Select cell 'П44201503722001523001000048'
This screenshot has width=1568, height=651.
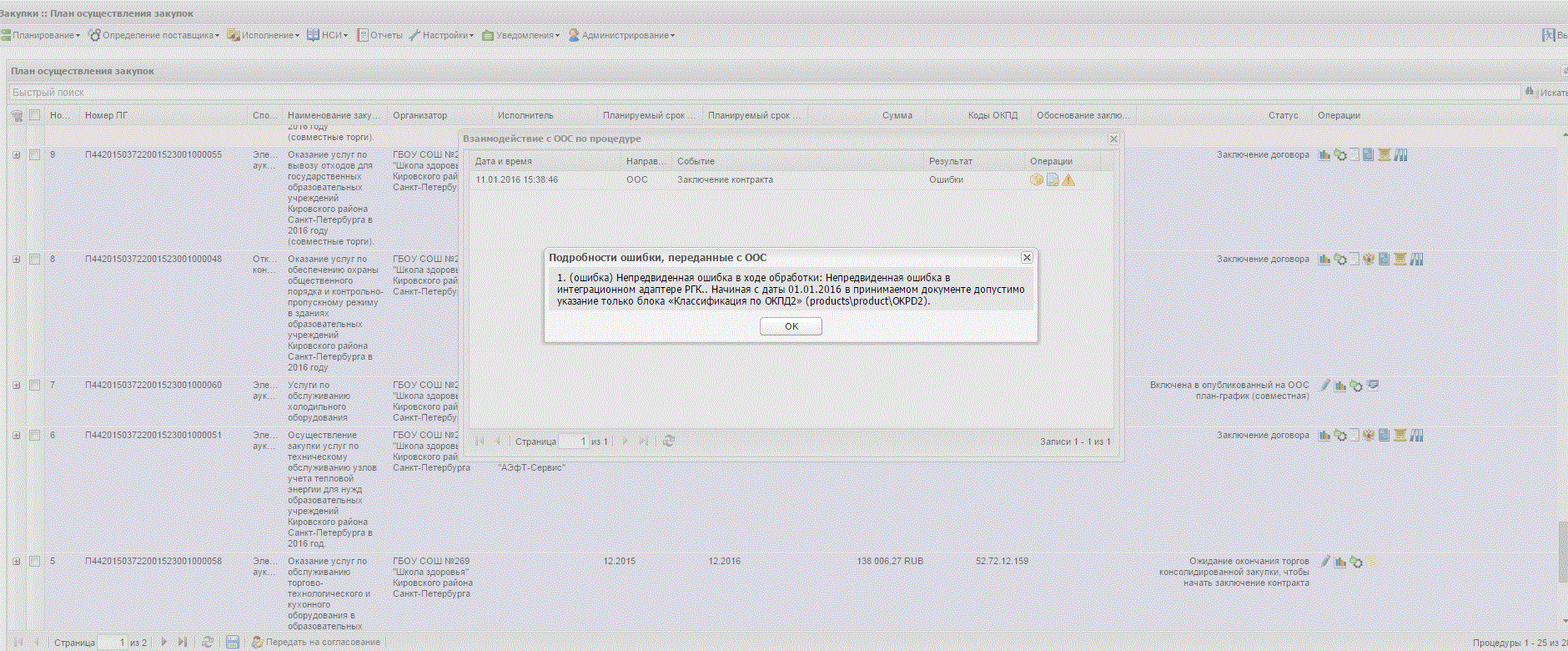(153, 259)
